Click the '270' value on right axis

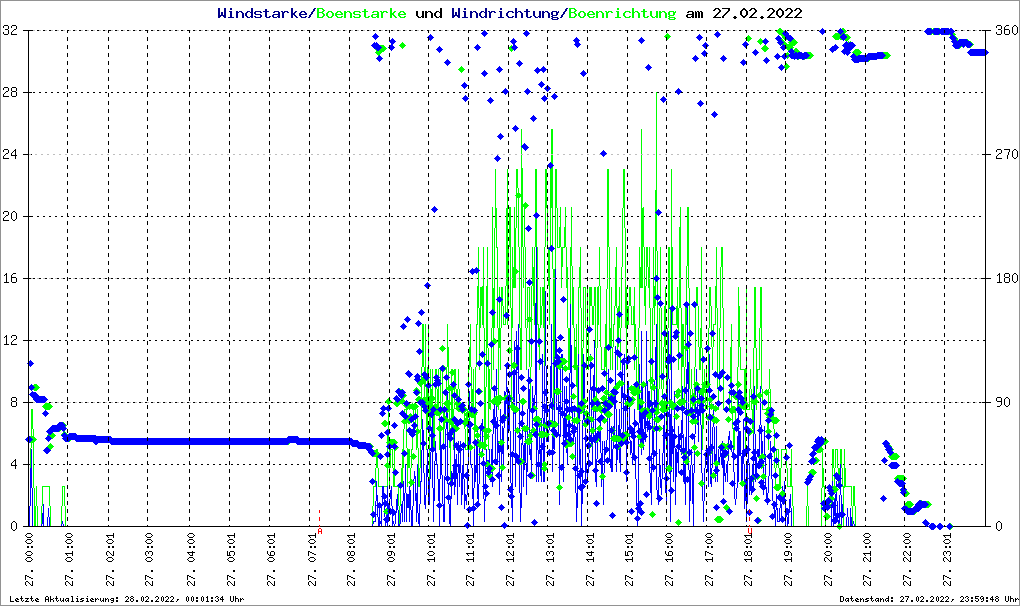[1004, 155]
